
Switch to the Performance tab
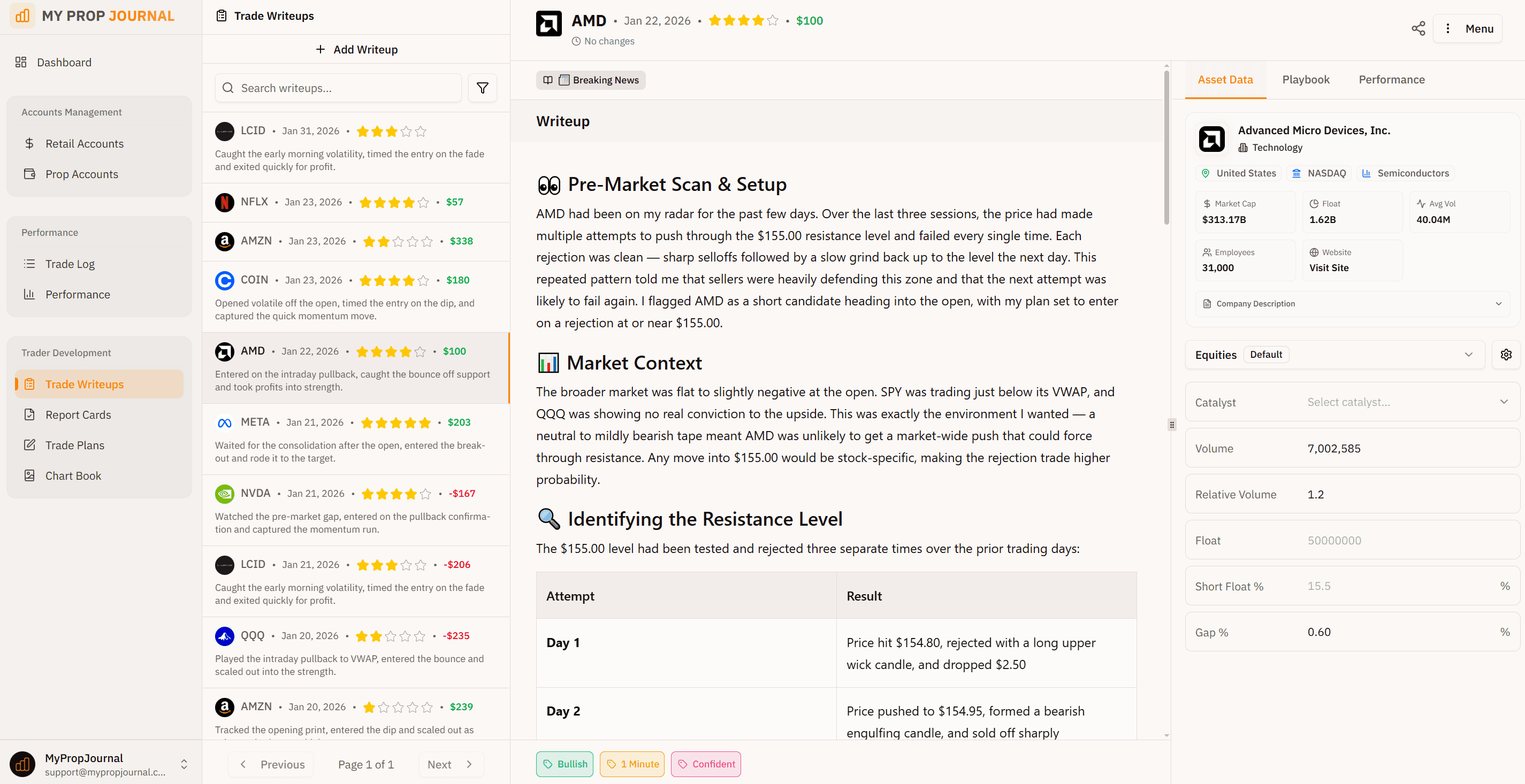pyautogui.click(x=1392, y=79)
